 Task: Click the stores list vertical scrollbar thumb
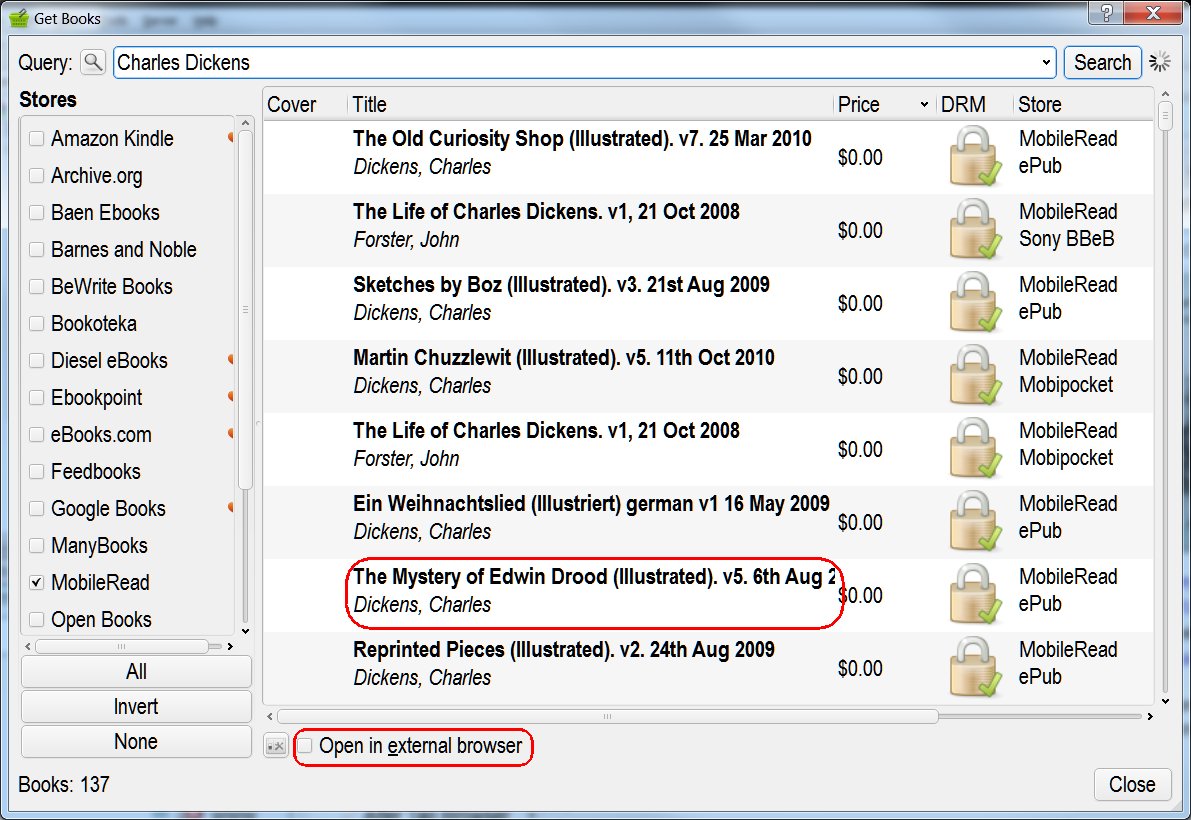tap(245, 310)
